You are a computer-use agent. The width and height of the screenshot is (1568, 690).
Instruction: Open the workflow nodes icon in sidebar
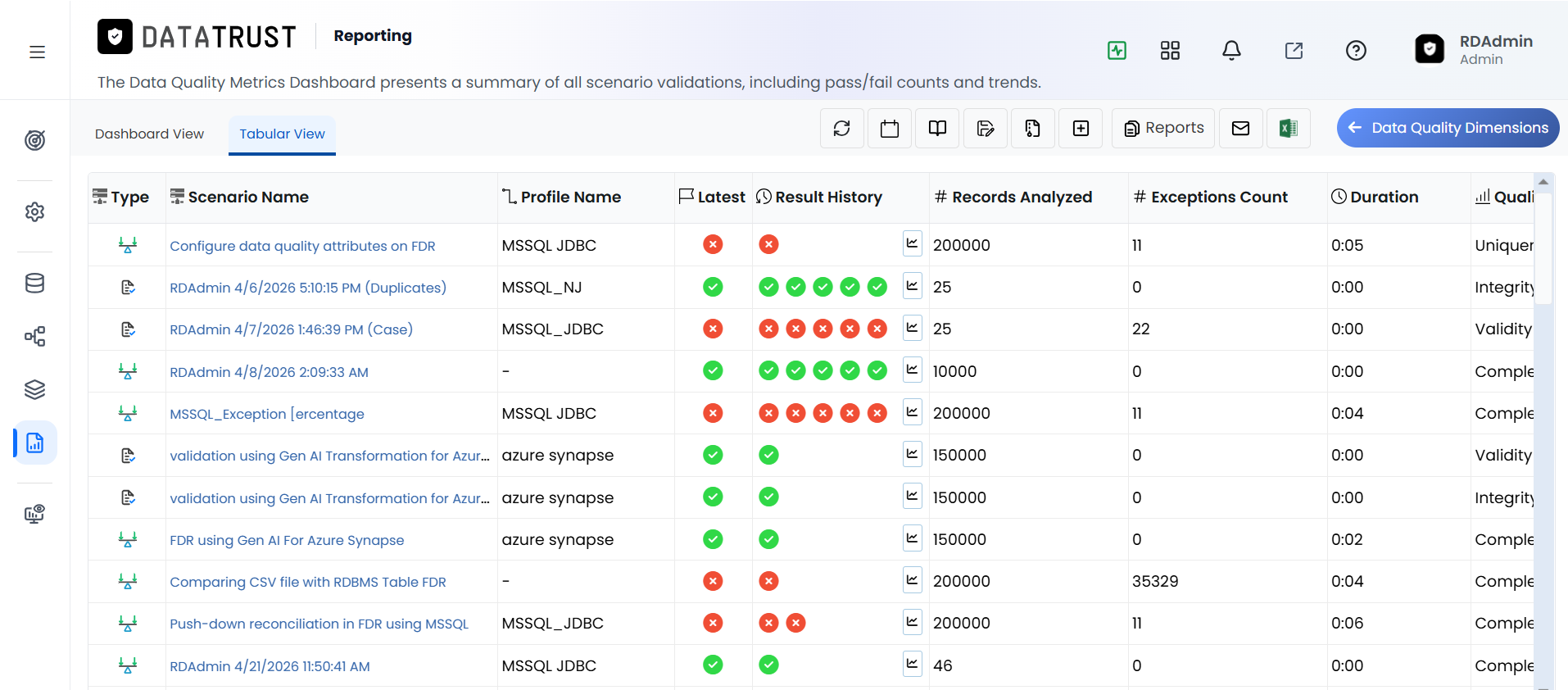[x=34, y=336]
